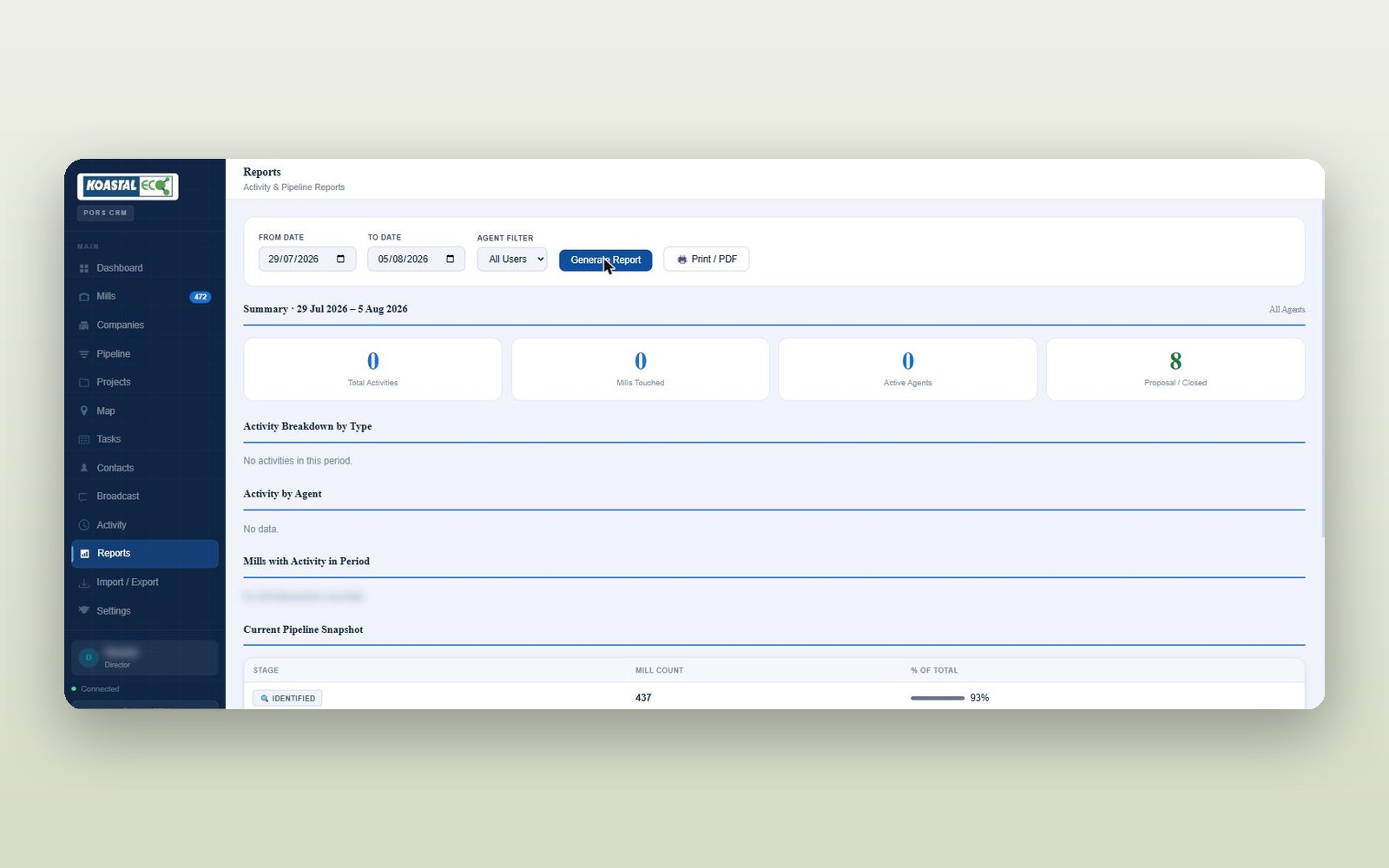The height and width of the screenshot is (868, 1389).
Task: Click the page vertical scrollbar
Action: (x=1322, y=369)
